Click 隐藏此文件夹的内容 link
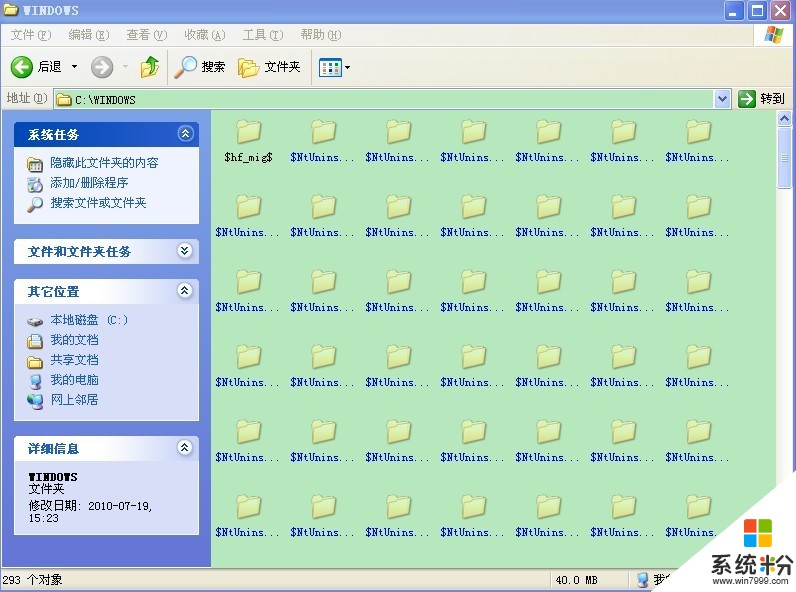 coord(104,162)
